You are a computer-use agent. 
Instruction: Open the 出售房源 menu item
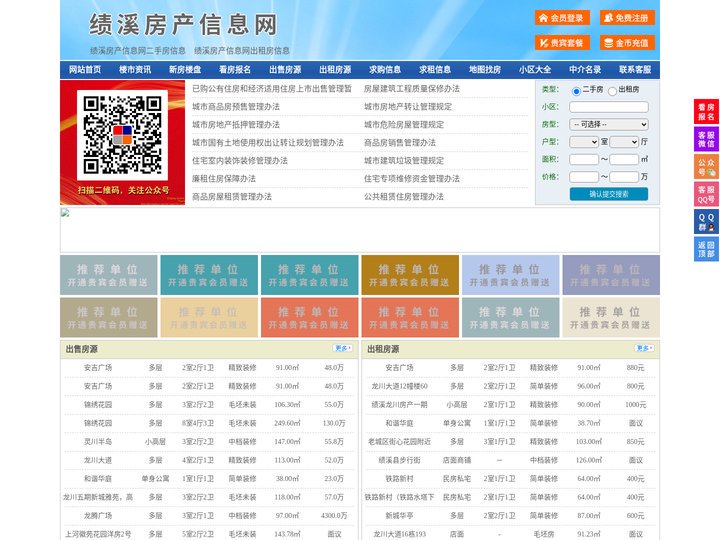pyautogui.click(x=285, y=70)
